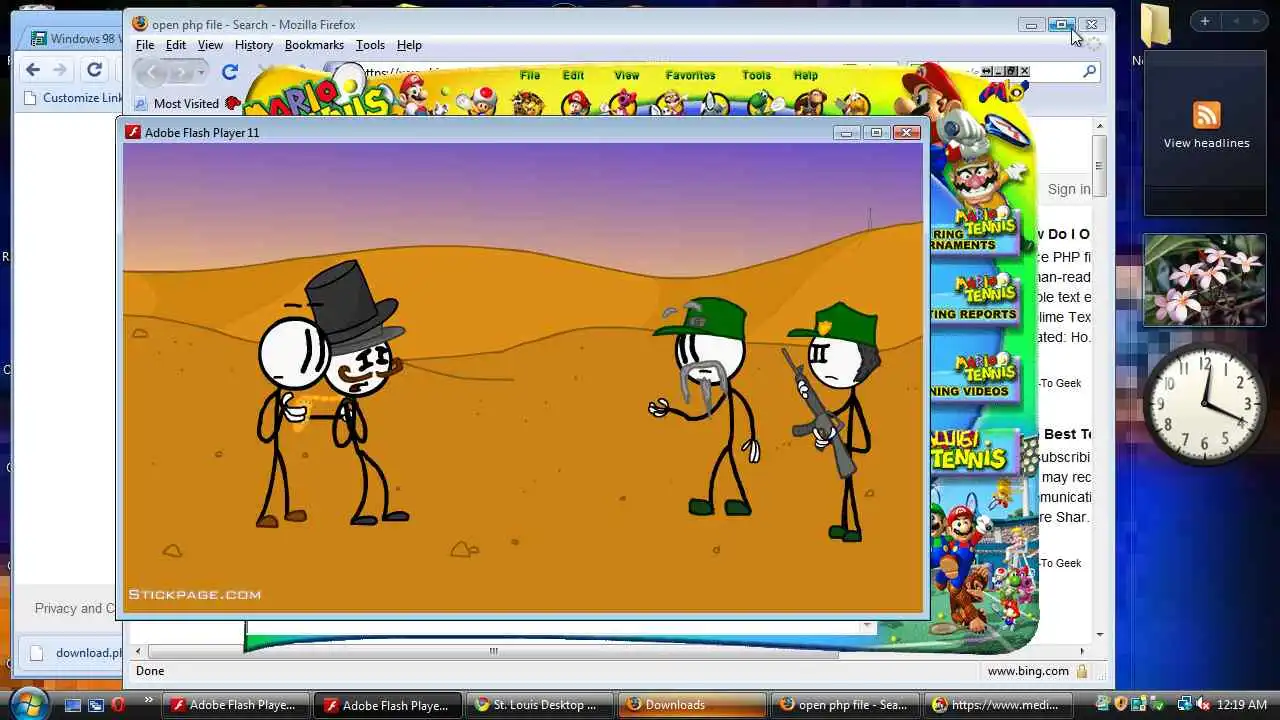Open the Firefox File menu
This screenshot has height=720, width=1280.
click(145, 45)
